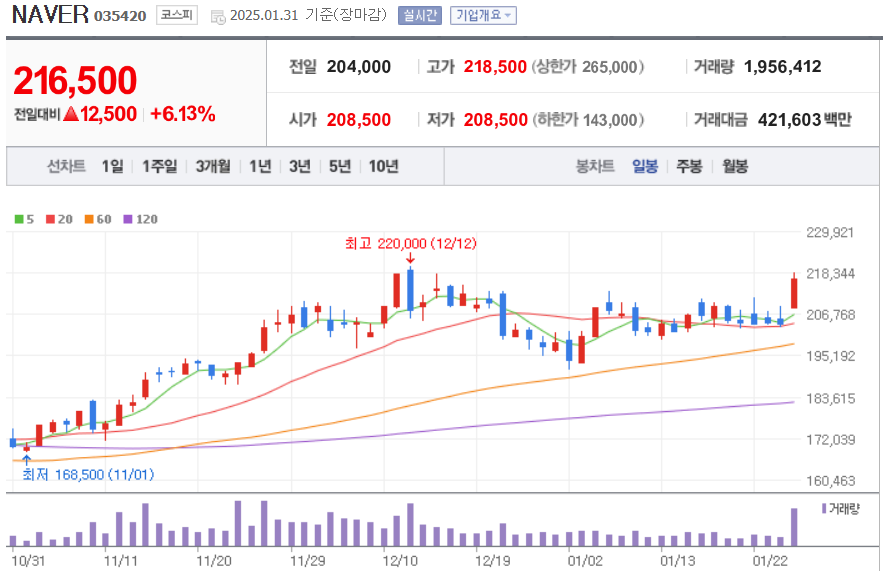Click the 12/19 date axis label

[493, 561]
